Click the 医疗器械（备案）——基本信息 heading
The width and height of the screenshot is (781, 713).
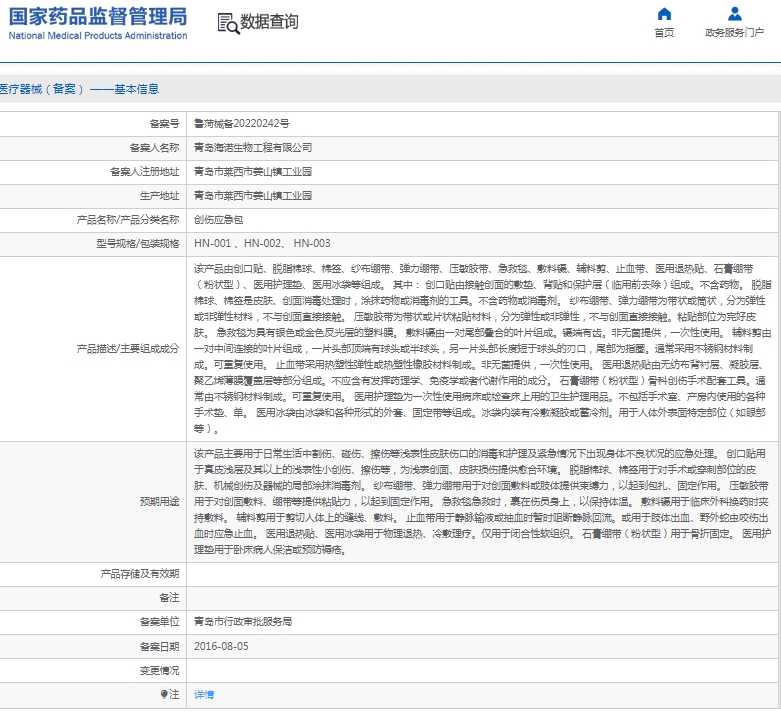(x=79, y=89)
